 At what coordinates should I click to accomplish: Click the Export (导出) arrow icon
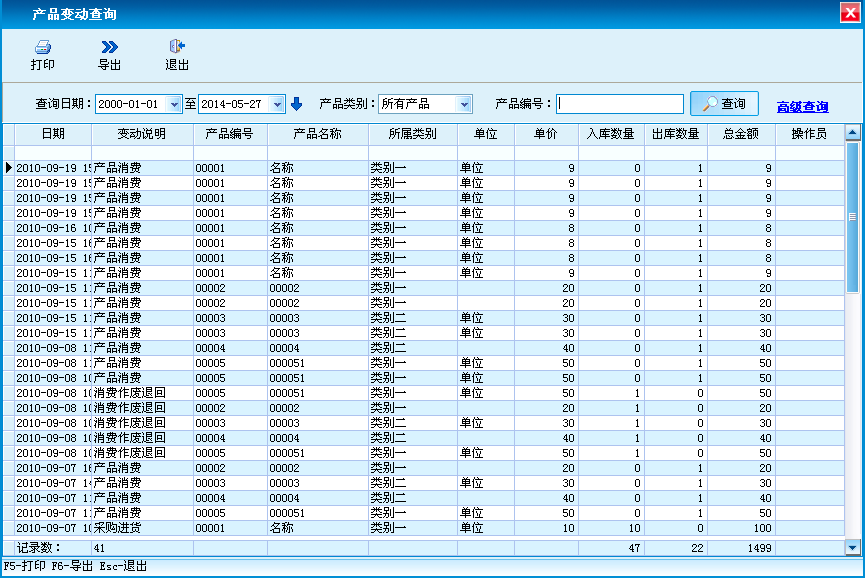click(109, 47)
